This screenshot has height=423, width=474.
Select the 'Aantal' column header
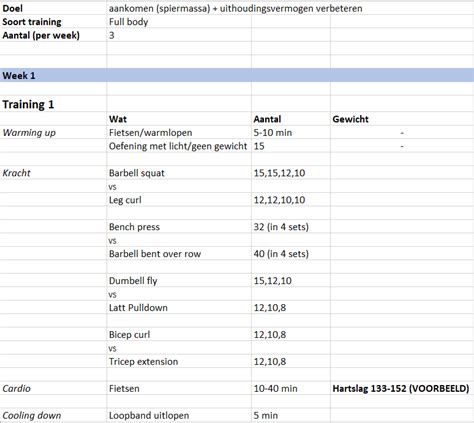click(291, 119)
